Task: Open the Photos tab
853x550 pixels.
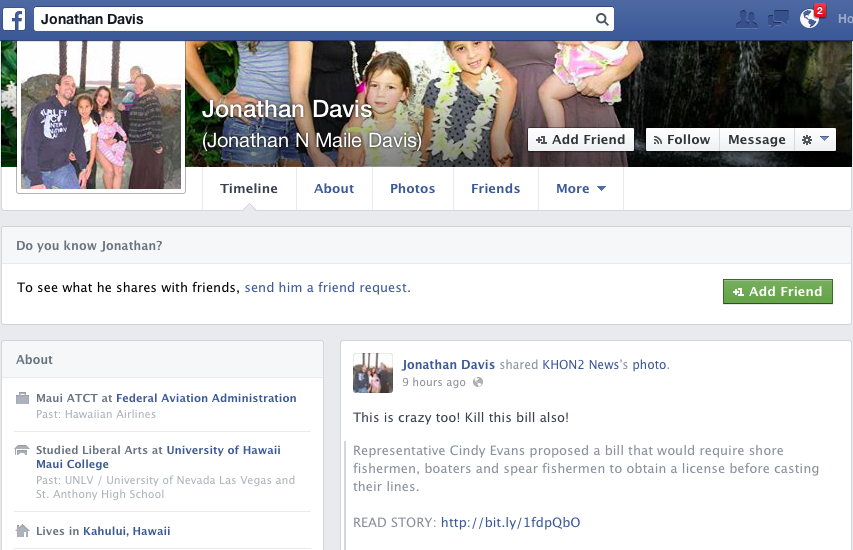Action: [x=412, y=189]
